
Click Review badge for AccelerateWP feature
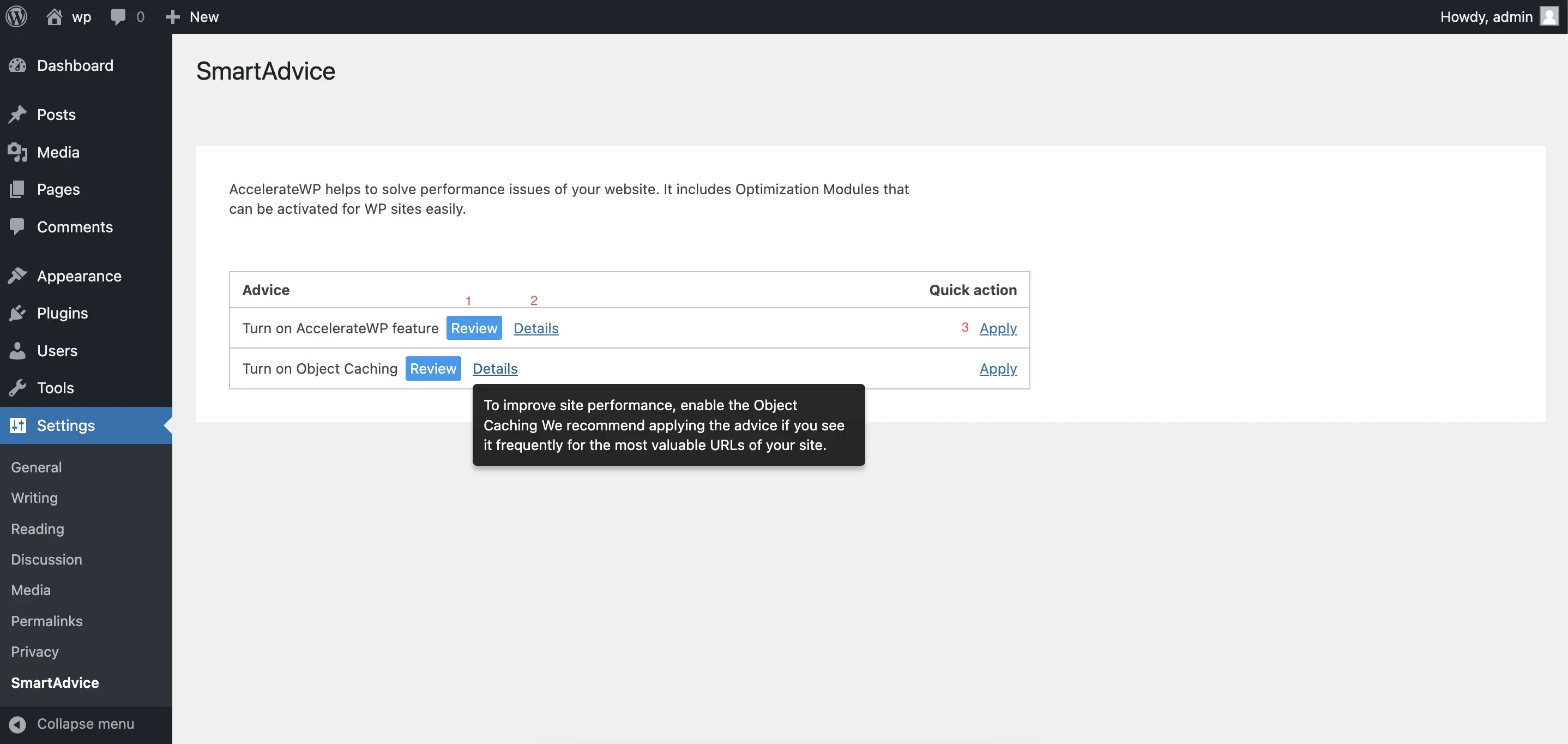tap(474, 328)
